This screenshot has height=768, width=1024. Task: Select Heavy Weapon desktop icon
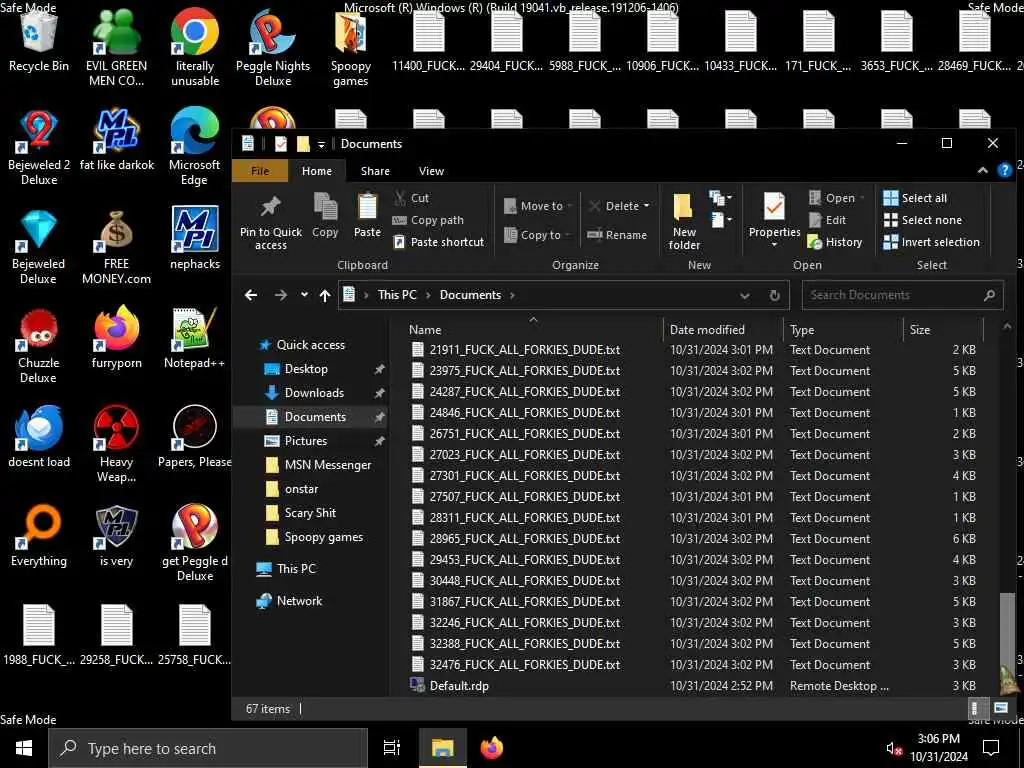pyautogui.click(x=116, y=444)
